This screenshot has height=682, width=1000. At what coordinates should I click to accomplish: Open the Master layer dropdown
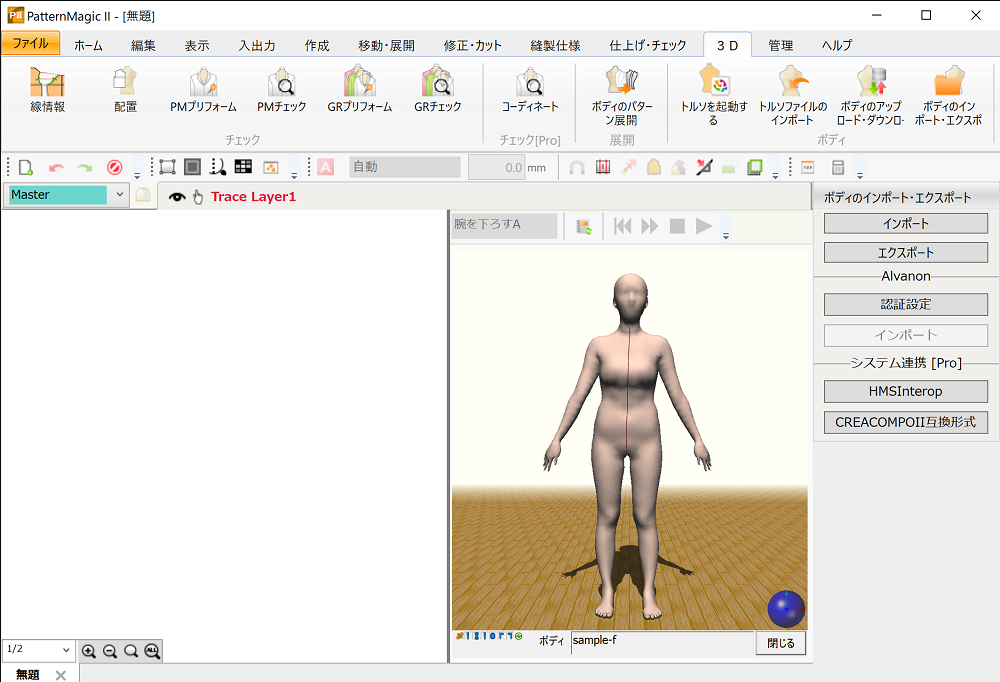[x=120, y=195]
